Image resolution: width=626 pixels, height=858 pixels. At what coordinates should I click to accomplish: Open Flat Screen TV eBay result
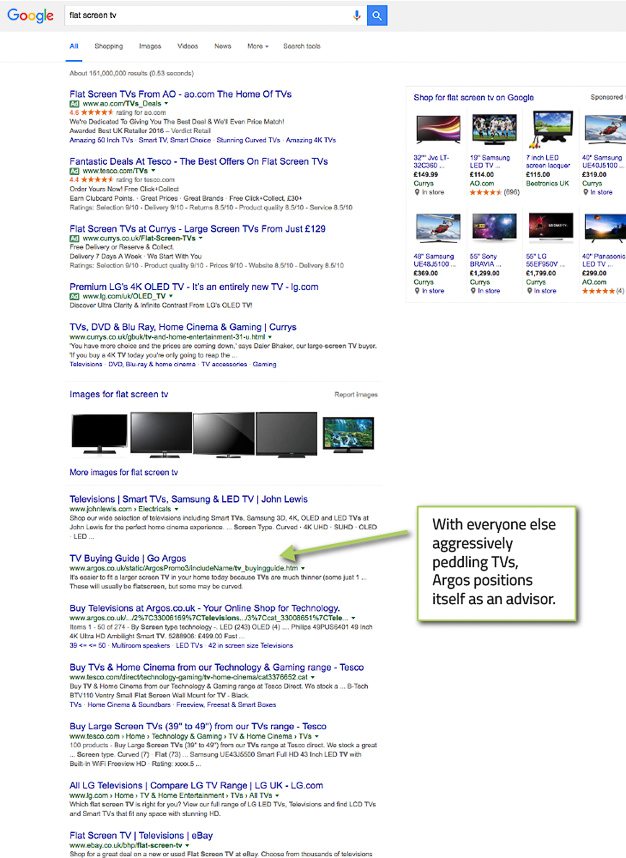pos(141,836)
